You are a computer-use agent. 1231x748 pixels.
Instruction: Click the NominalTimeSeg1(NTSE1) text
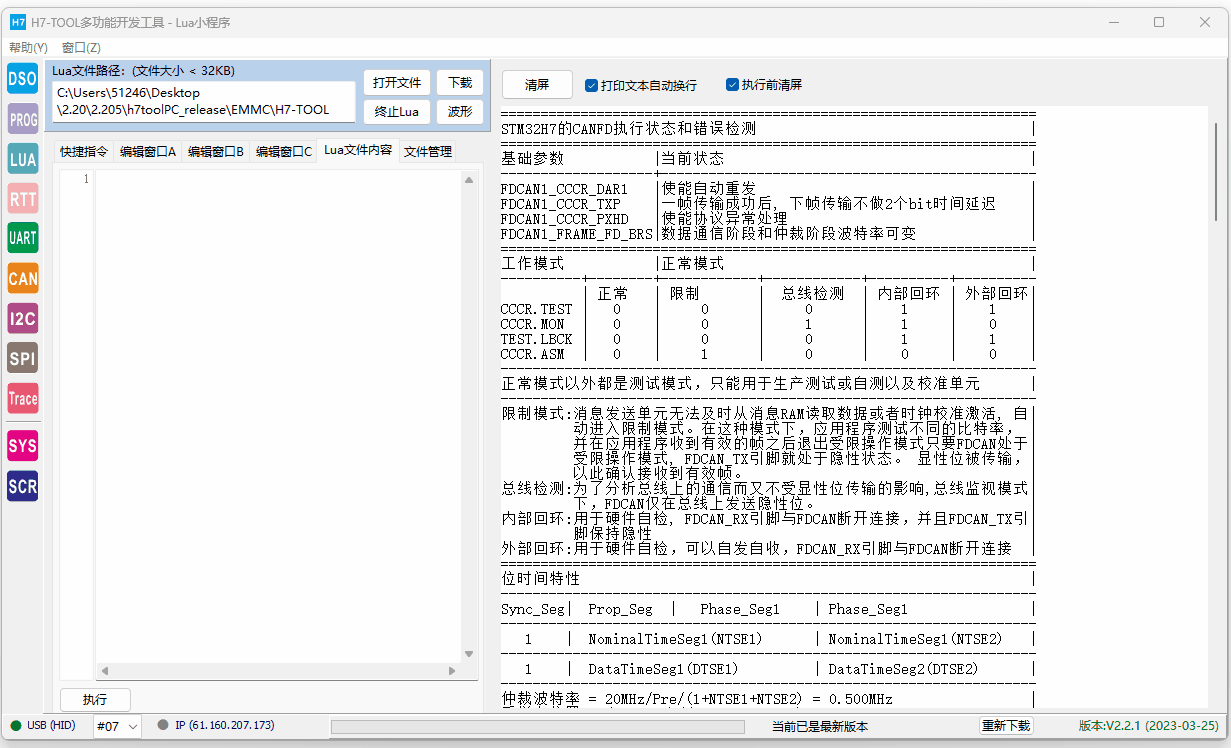675,639
